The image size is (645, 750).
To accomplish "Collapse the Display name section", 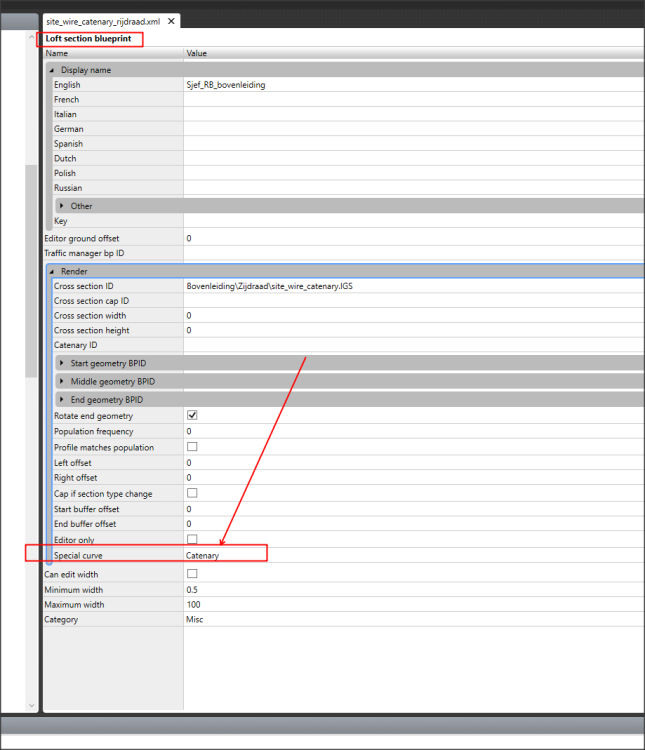I will [52, 70].
